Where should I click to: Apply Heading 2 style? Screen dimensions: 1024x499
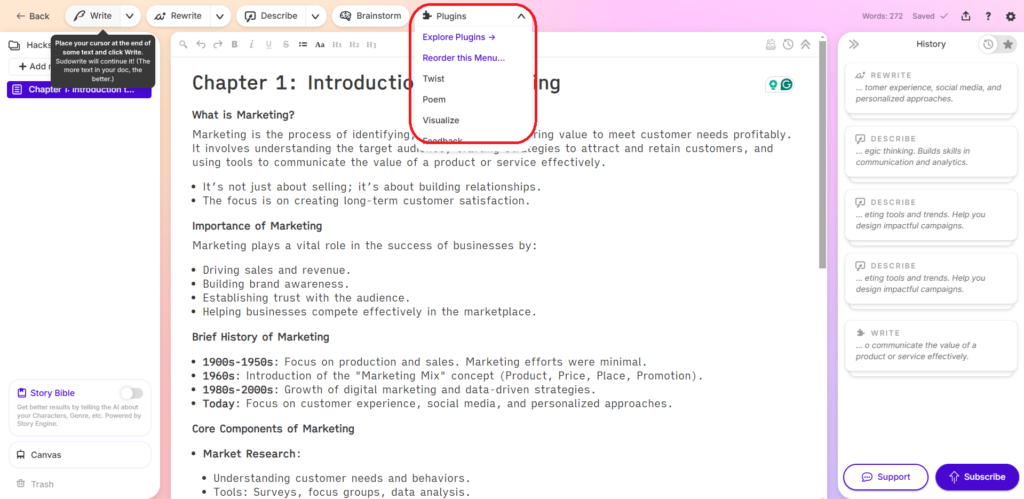(x=354, y=44)
